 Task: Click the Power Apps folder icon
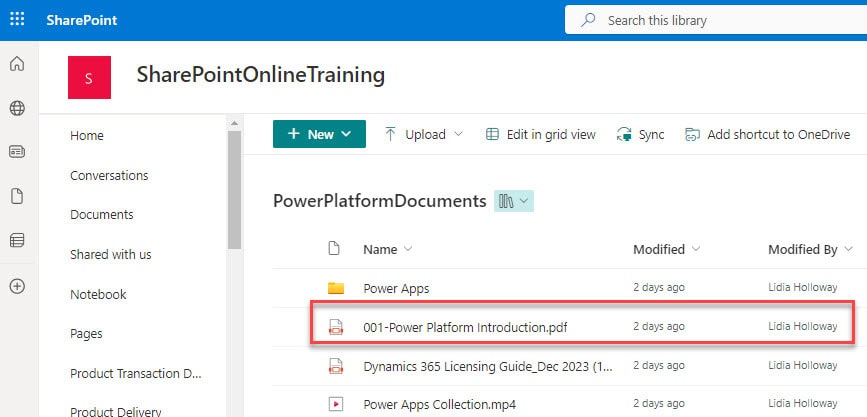[336, 288]
